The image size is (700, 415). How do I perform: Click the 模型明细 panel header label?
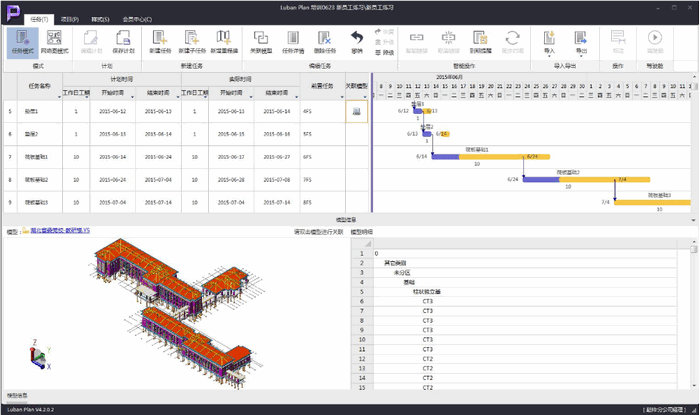tap(361, 231)
